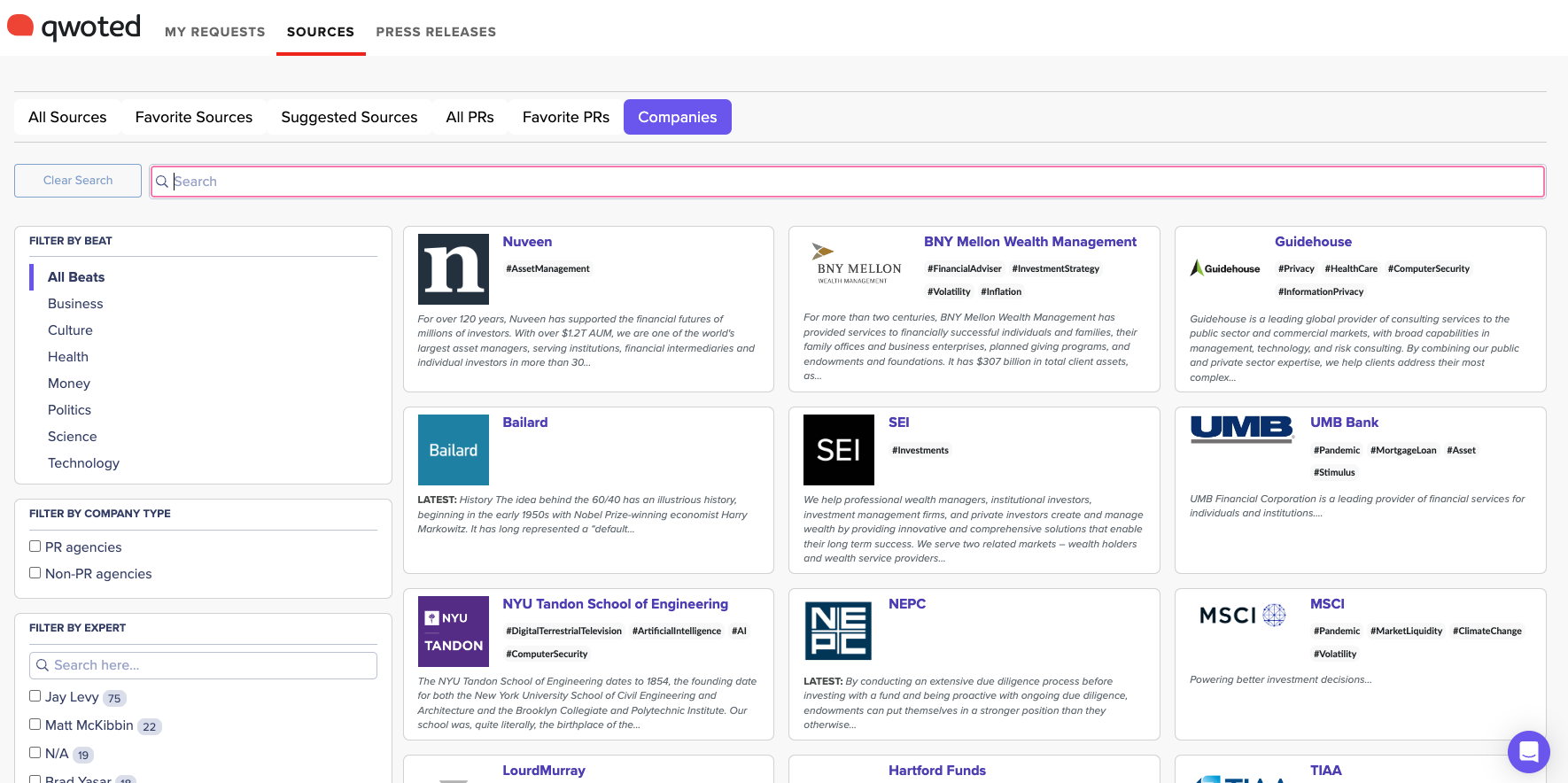Filter by the Politics beat
Viewport: 1568px width, 783px height.
[x=69, y=410]
